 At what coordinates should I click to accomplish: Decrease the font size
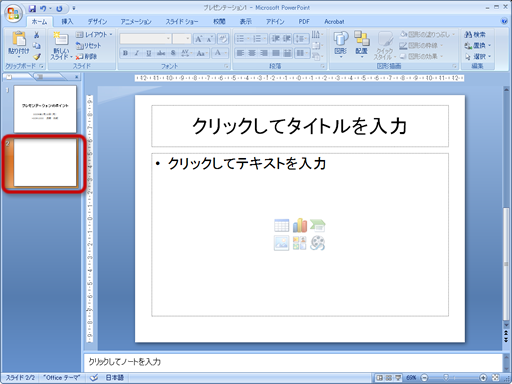coord(210,39)
